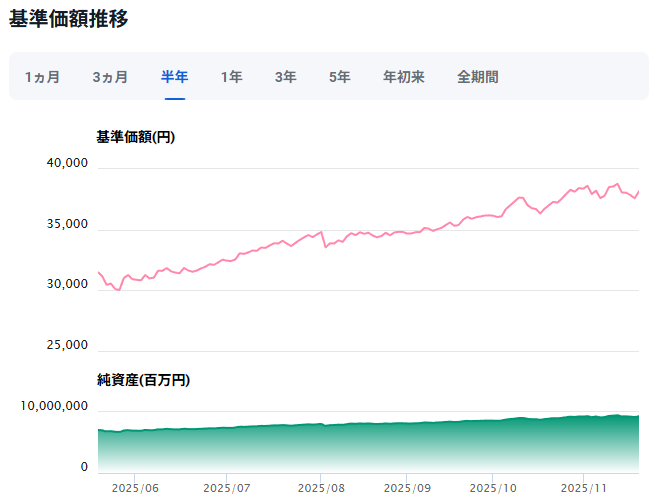
Task: Click the 30,000 y-axis value
Action: pos(68,286)
